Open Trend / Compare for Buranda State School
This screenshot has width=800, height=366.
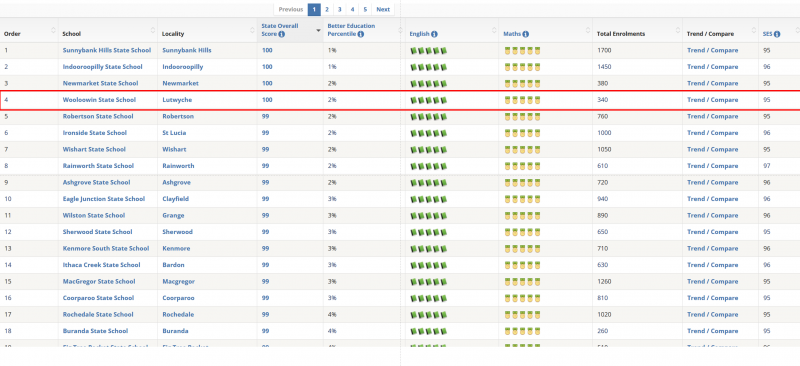[712, 331]
